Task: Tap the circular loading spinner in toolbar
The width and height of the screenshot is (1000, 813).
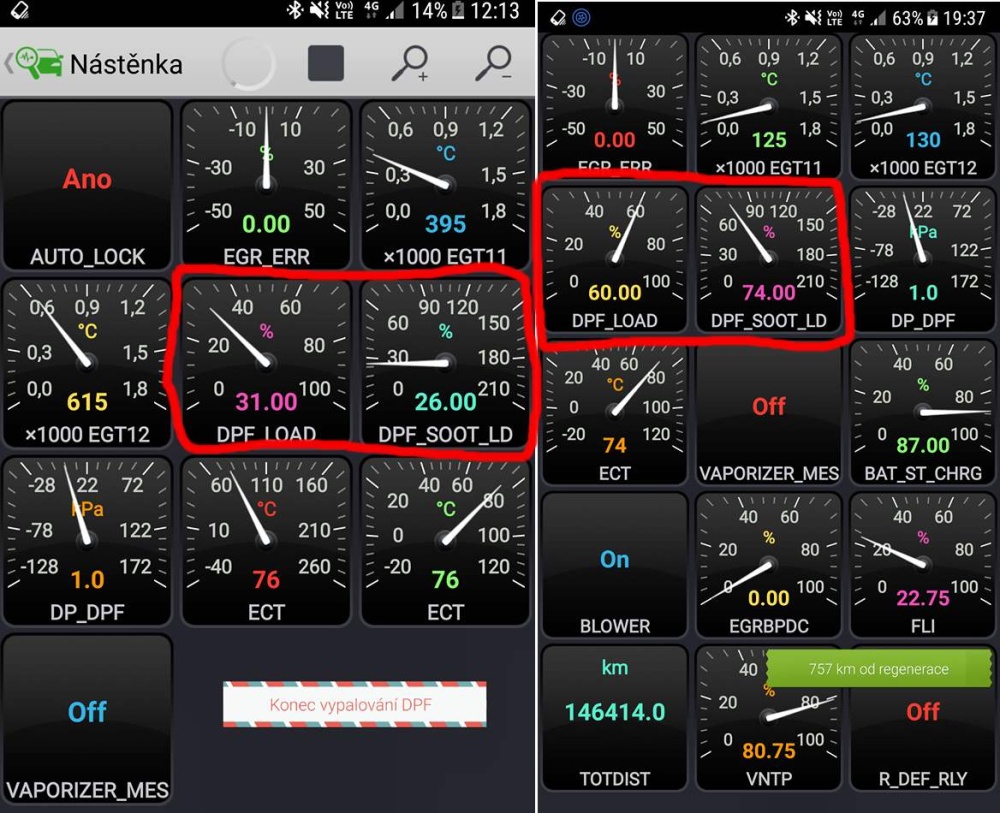Action: (248, 64)
